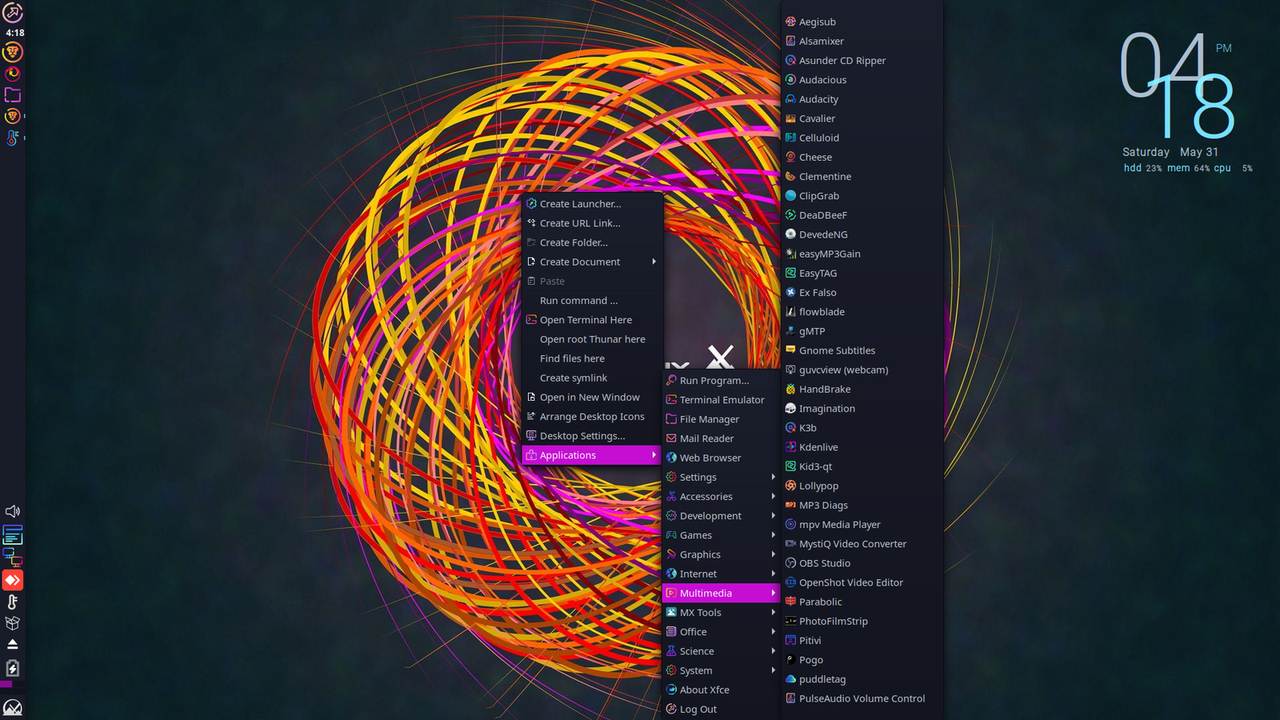
Task: Click the Clementine orange icon
Action: point(790,176)
